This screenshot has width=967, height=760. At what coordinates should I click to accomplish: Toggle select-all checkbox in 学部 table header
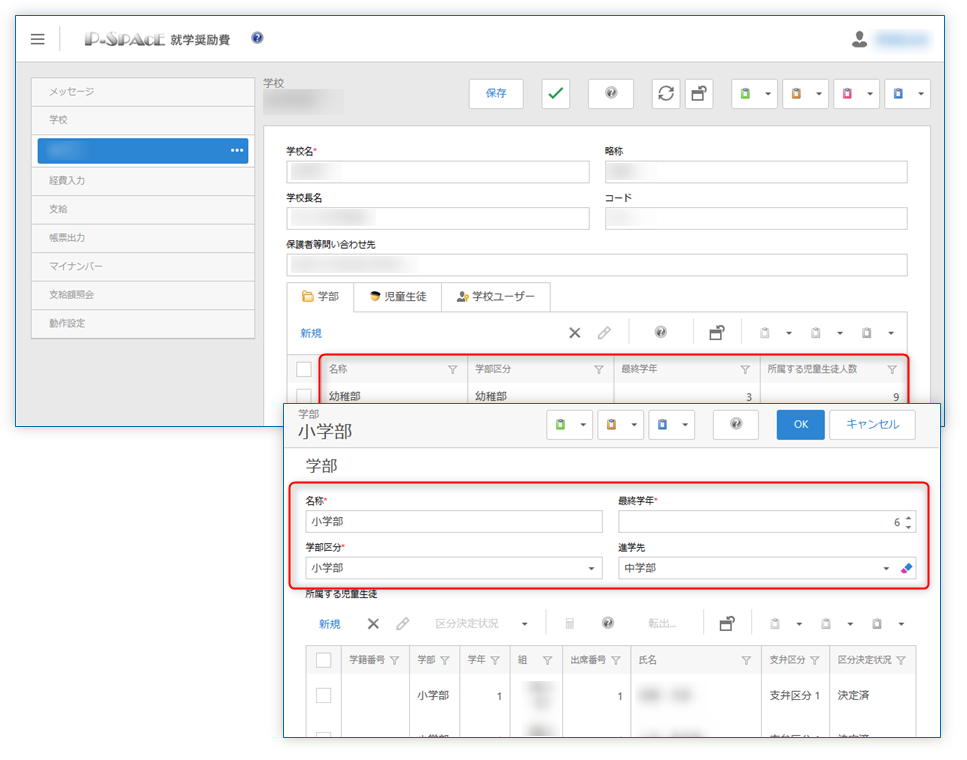click(303, 369)
